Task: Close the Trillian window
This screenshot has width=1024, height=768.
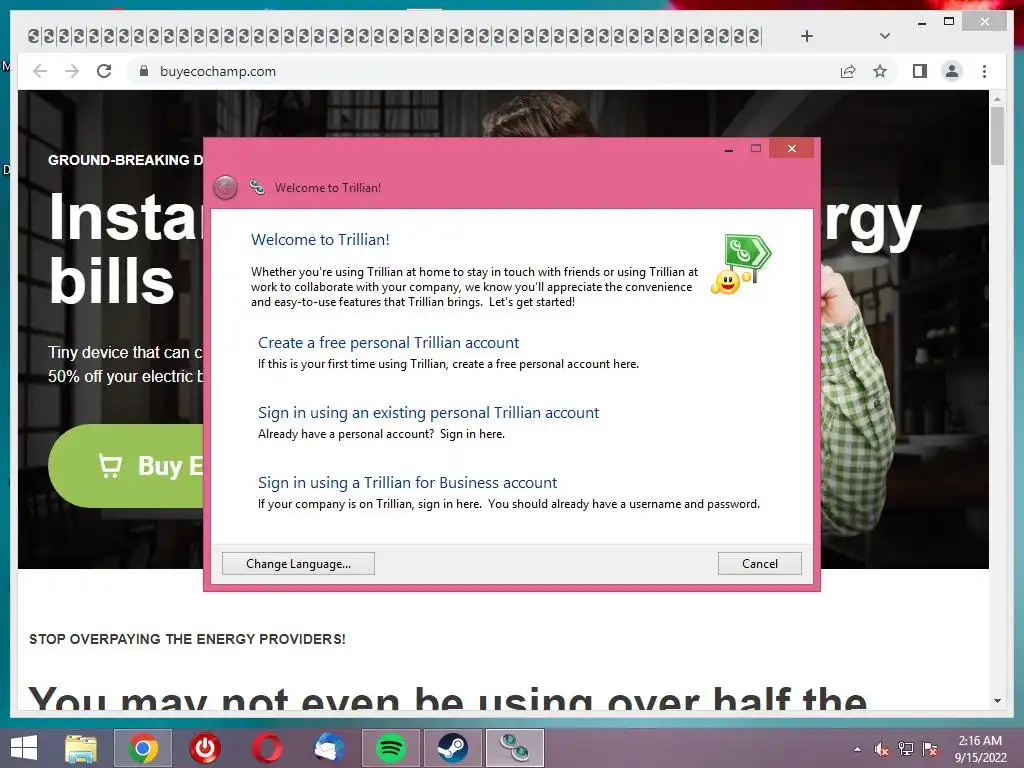Action: click(x=792, y=148)
